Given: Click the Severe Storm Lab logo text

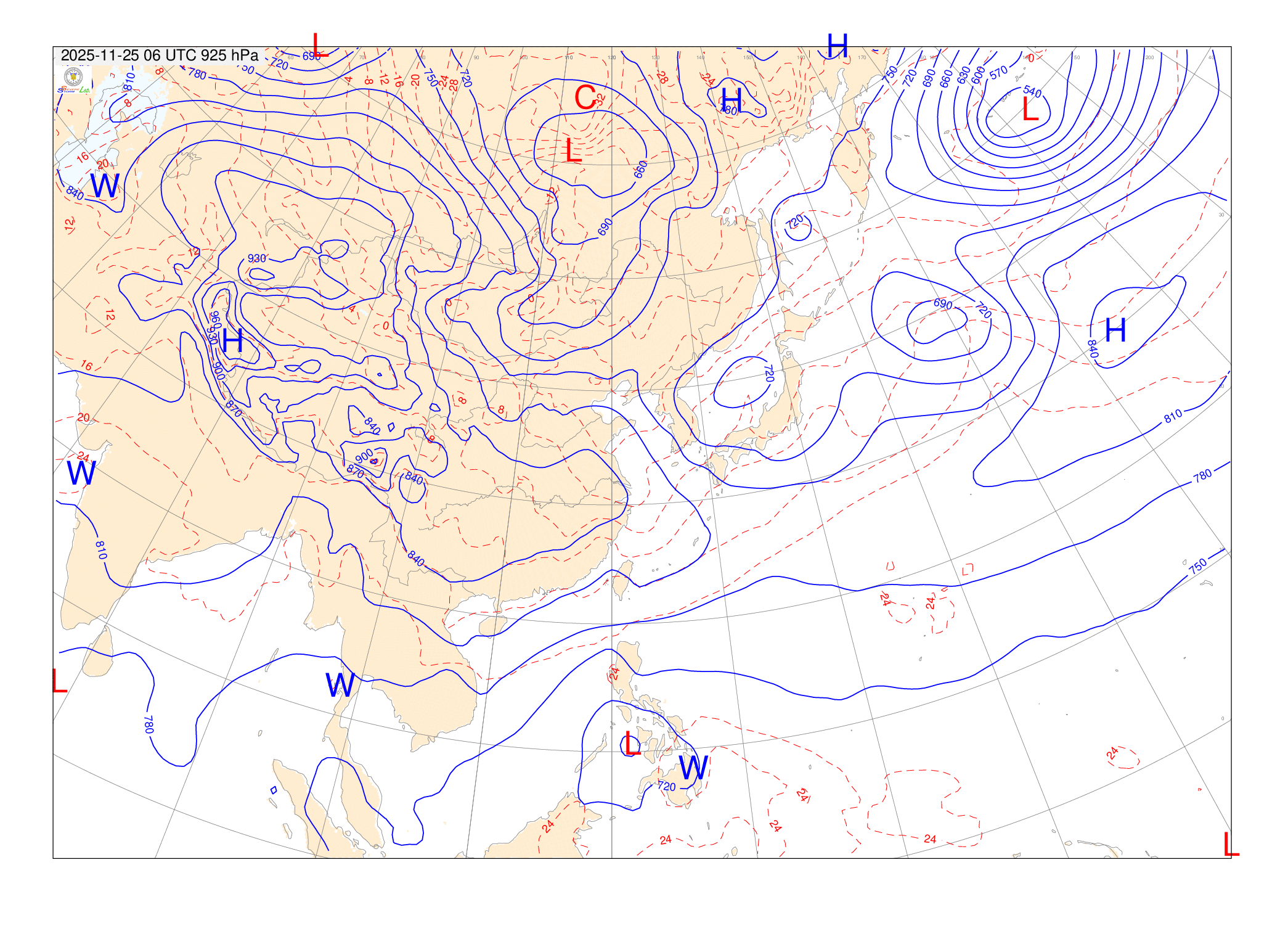Looking at the screenshot, I should click(x=73, y=91).
